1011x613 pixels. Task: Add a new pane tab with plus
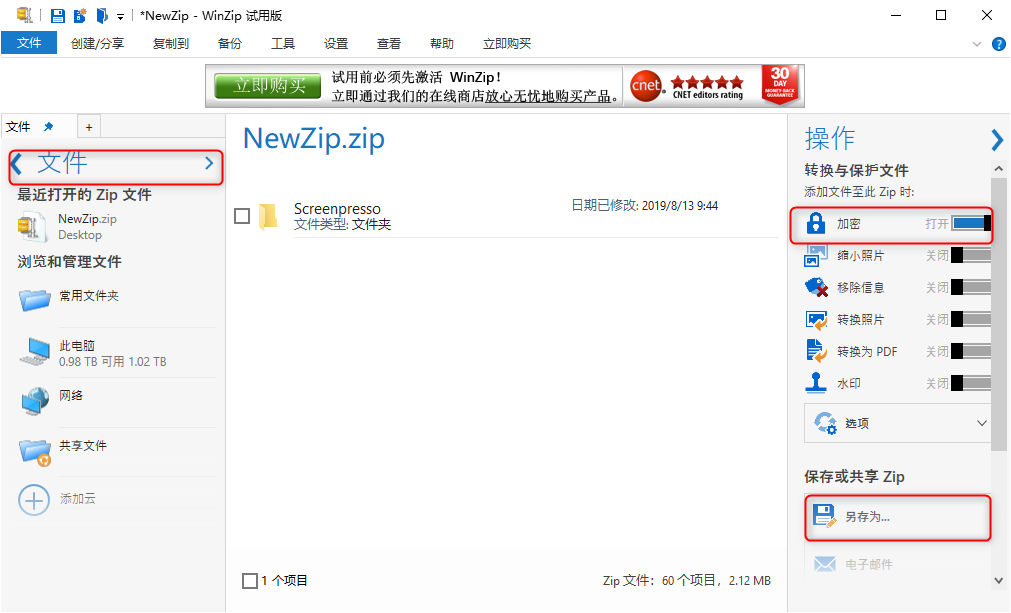tap(89, 127)
